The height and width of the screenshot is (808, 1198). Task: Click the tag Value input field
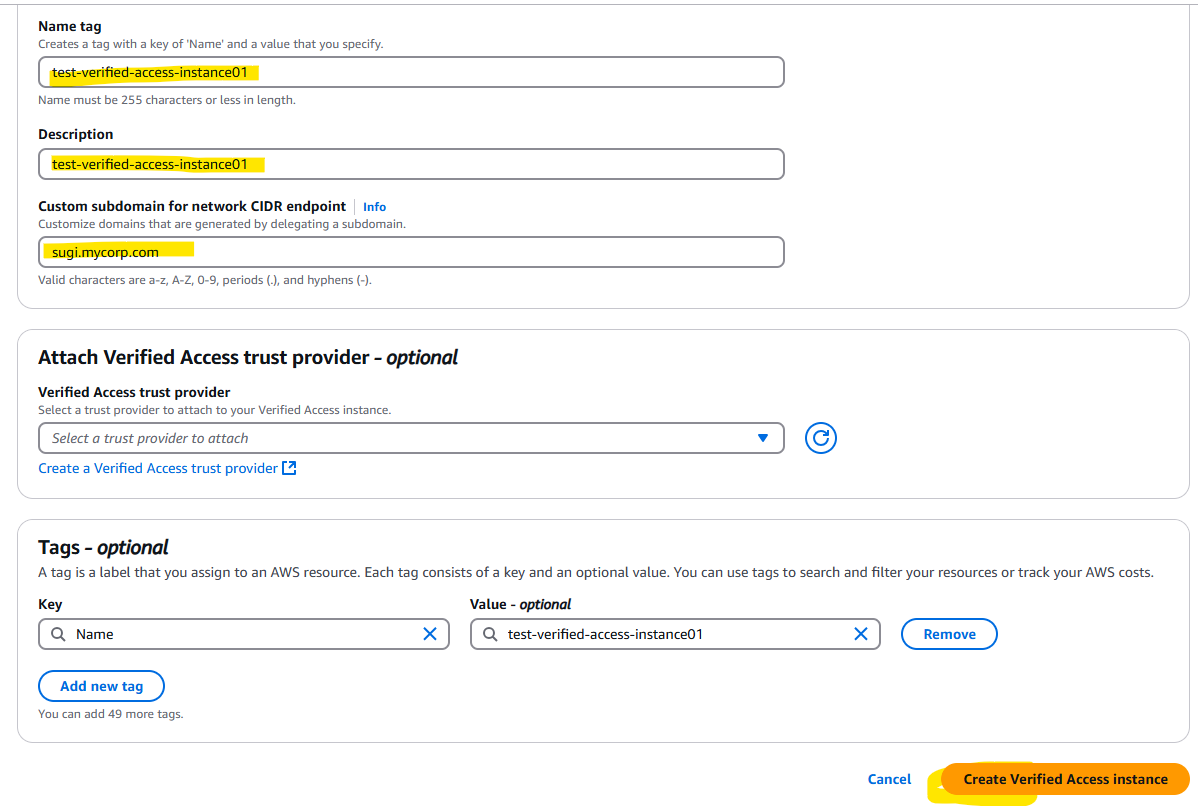675,634
